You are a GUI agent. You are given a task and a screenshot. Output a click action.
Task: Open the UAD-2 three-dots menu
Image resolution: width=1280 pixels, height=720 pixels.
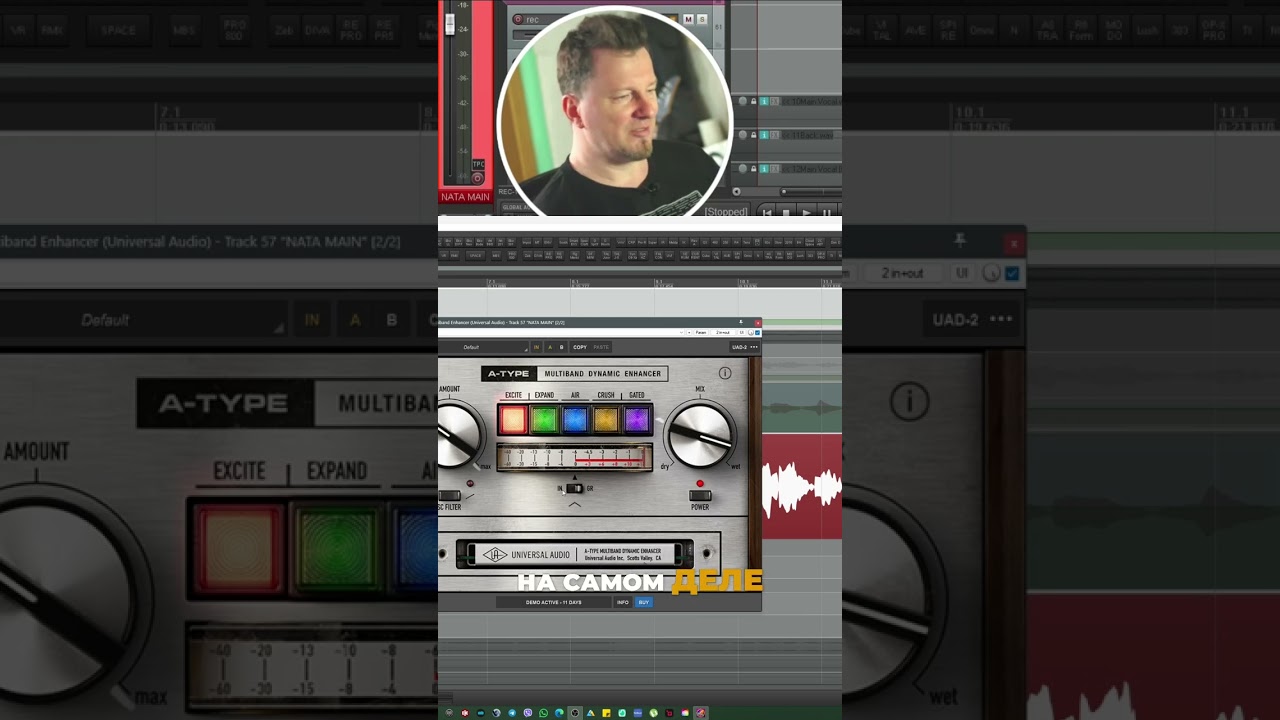[754, 347]
